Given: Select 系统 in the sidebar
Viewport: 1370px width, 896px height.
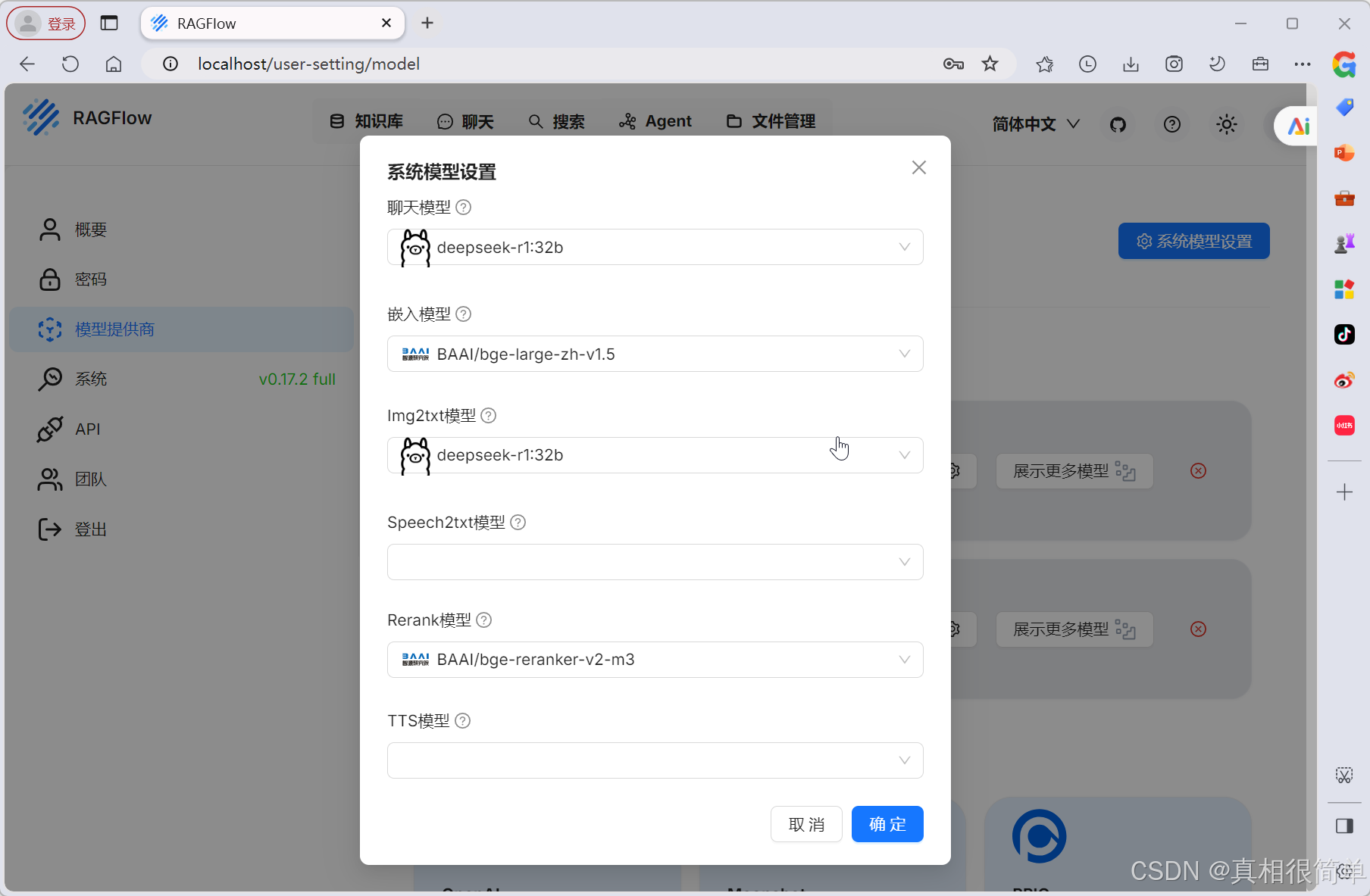Looking at the screenshot, I should pos(182,379).
